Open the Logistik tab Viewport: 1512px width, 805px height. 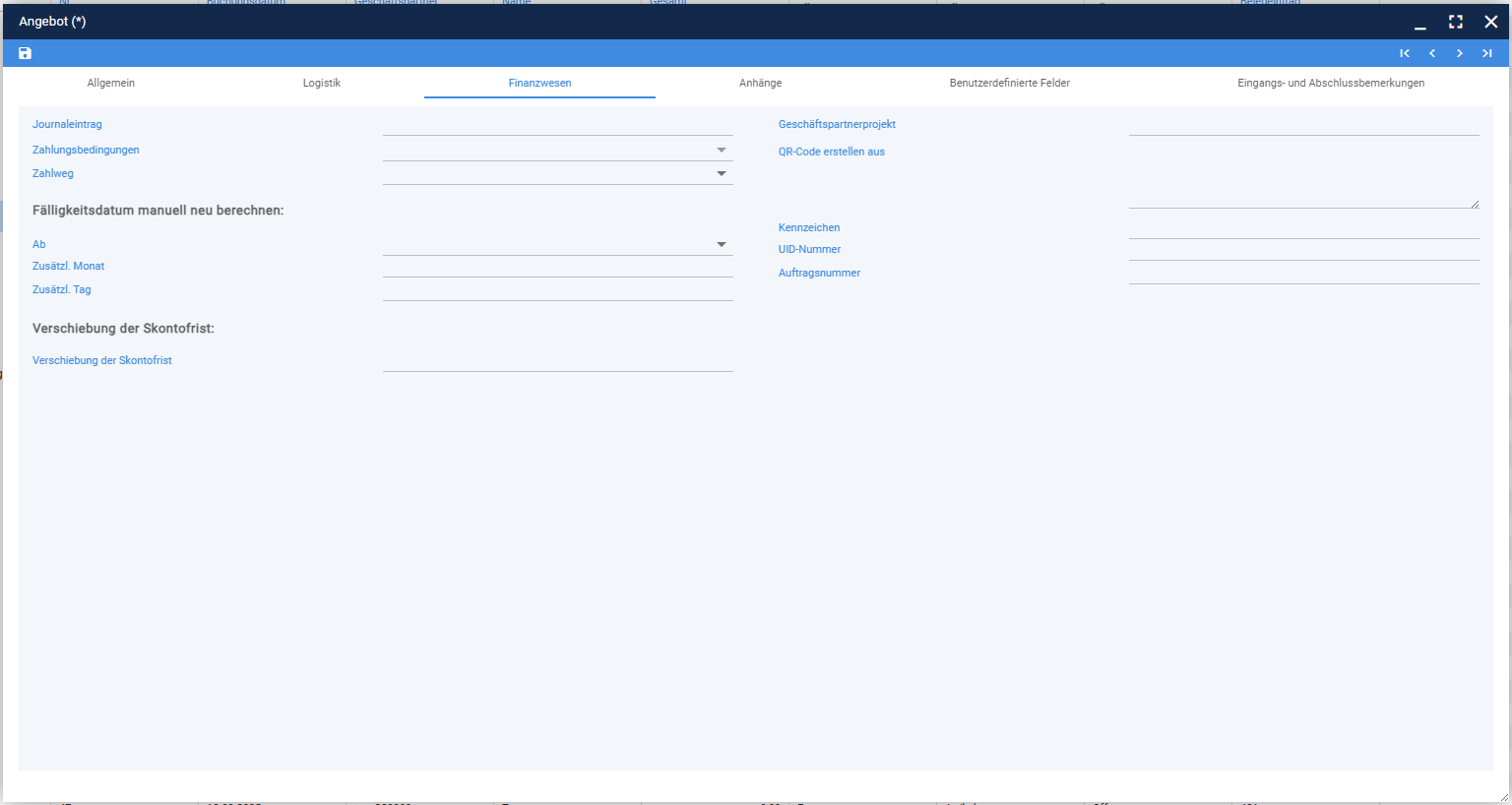322,83
